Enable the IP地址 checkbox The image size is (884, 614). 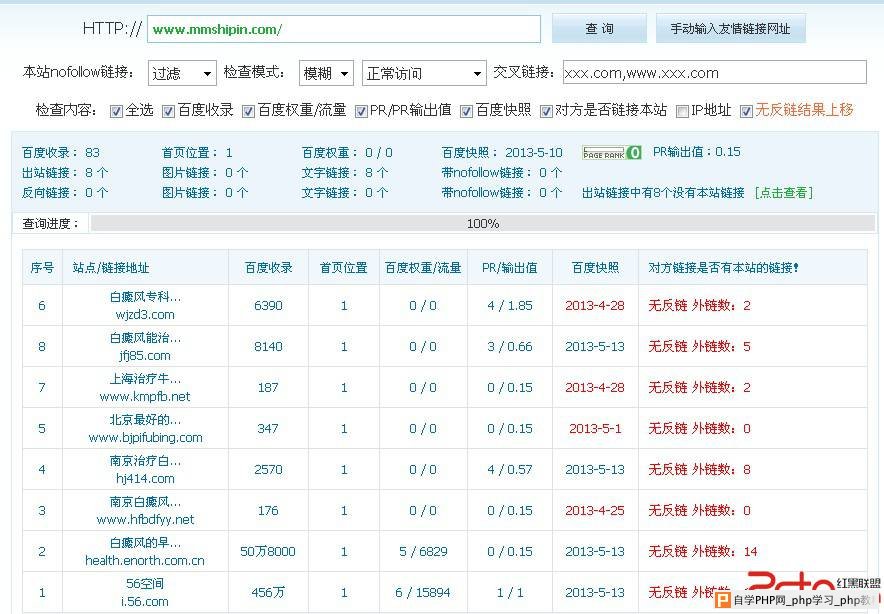(x=682, y=111)
